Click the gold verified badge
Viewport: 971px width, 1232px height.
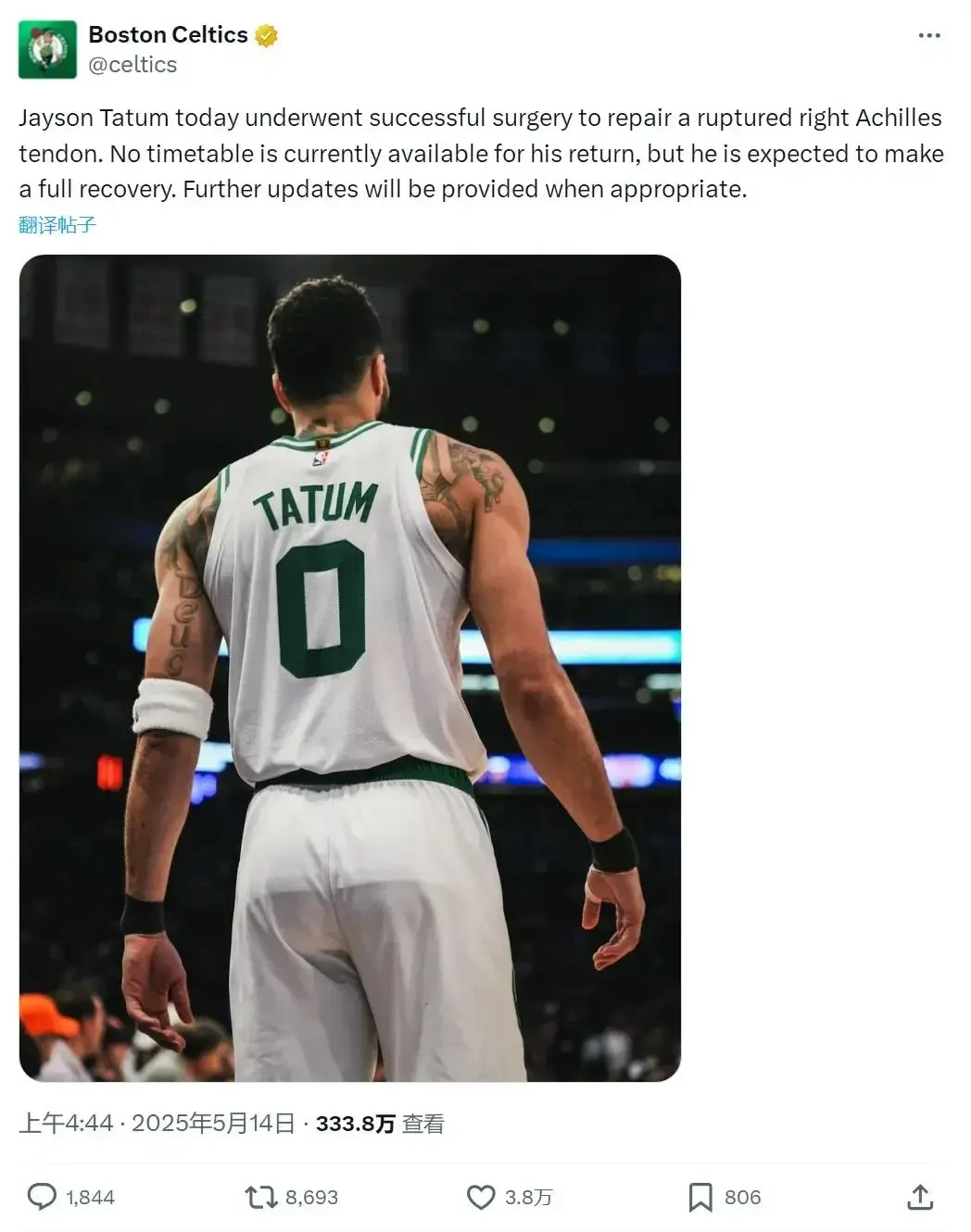(x=267, y=36)
